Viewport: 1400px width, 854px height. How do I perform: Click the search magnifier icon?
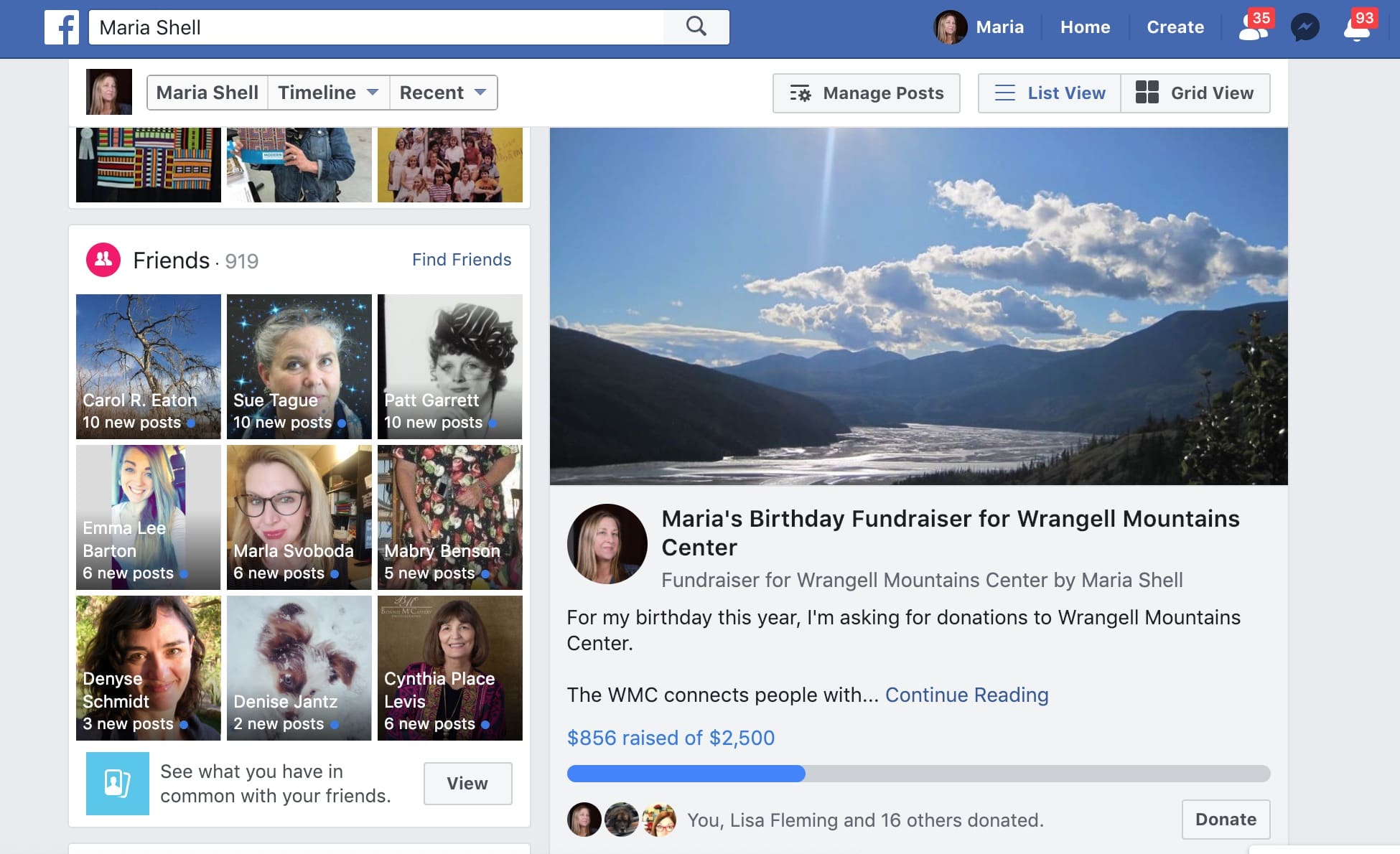696,27
